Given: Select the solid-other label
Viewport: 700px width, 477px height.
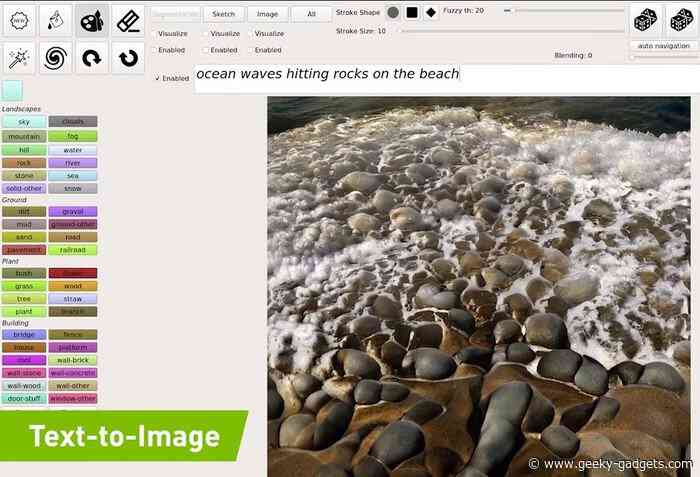Looking at the screenshot, I should click(x=24, y=188).
